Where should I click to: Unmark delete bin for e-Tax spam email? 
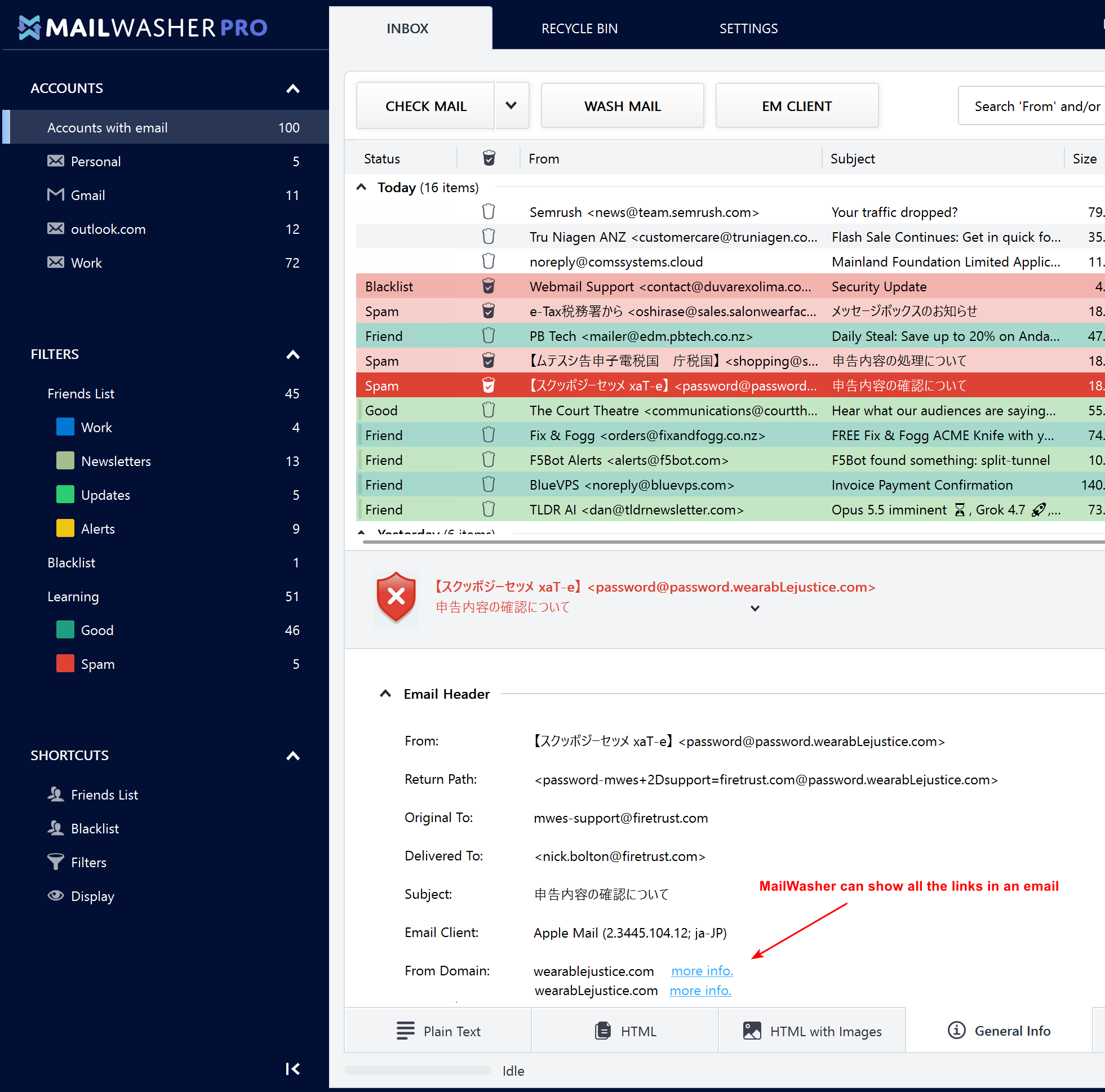pos(489,310)
